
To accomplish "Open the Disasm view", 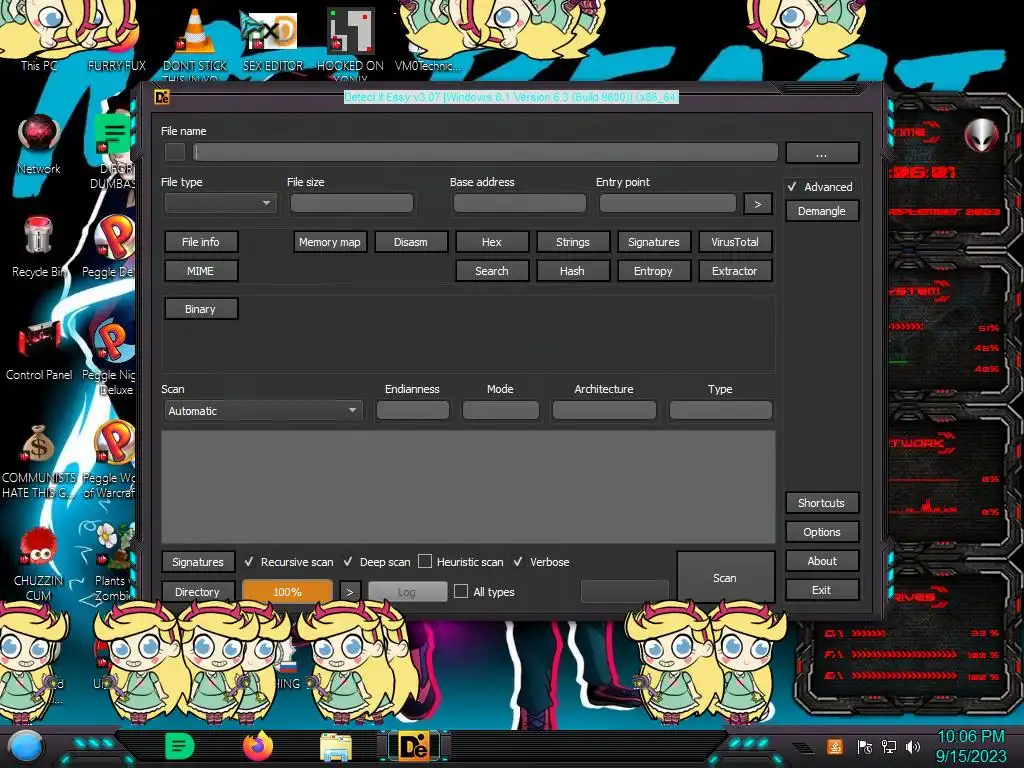I will coord(411,242).
